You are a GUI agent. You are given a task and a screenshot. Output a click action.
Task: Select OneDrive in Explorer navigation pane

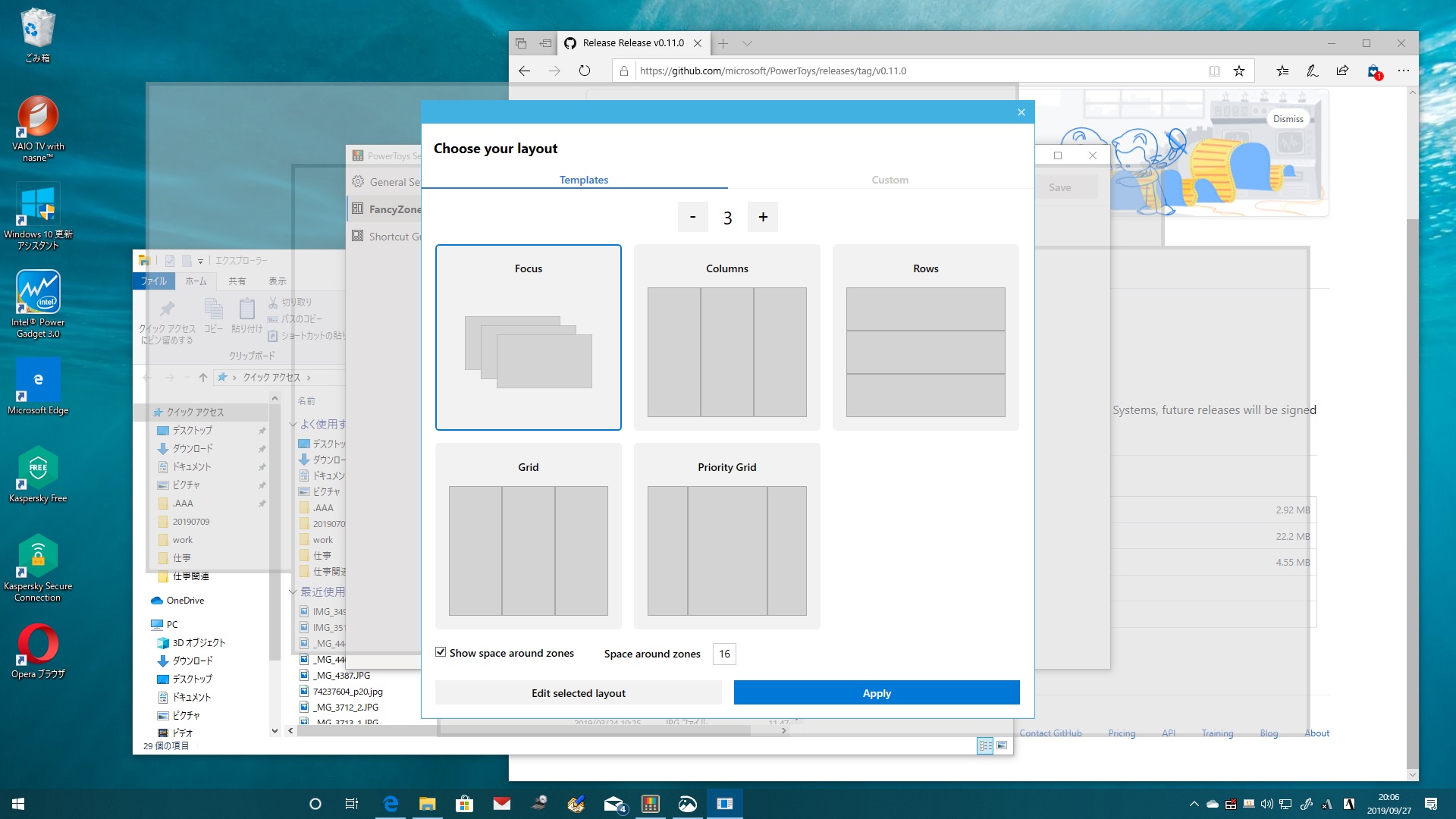point(185,600)
